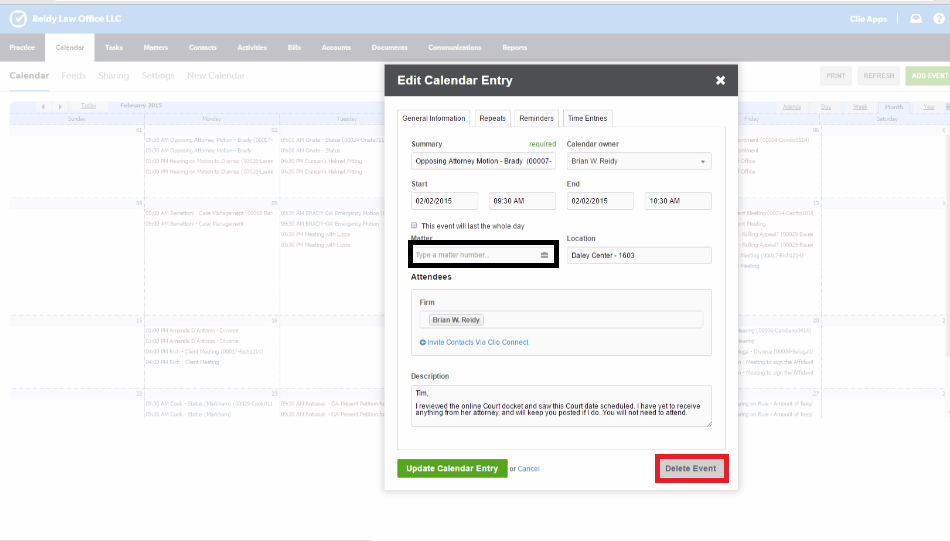The height and width of the screenshot is (541, 950).
Task: Click the Brian W. Reidy attendee tag
Action: coord(456,320)
